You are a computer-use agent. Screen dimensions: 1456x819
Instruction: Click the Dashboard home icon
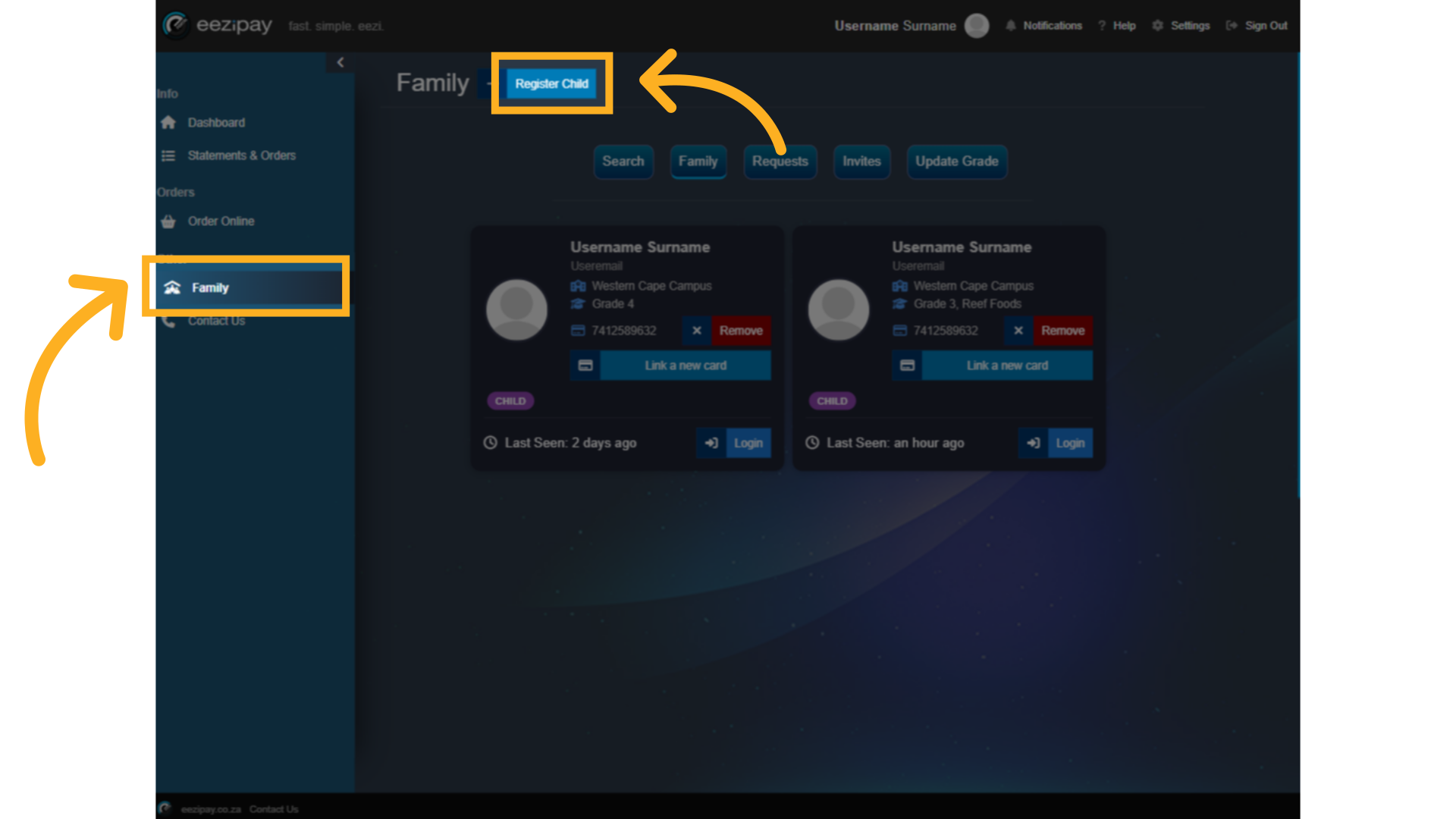tap(168, 122)
